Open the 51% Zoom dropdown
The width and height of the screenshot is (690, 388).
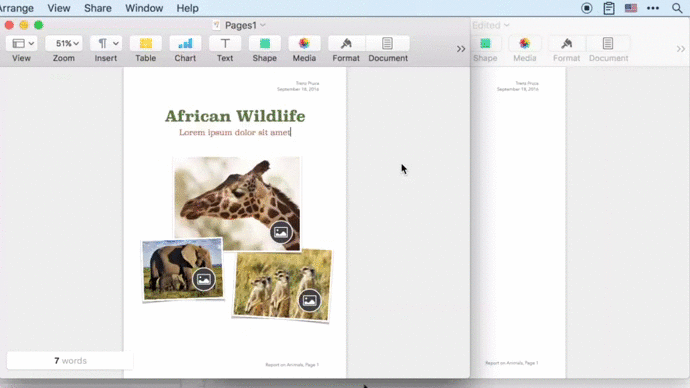(x=64, y=43)
